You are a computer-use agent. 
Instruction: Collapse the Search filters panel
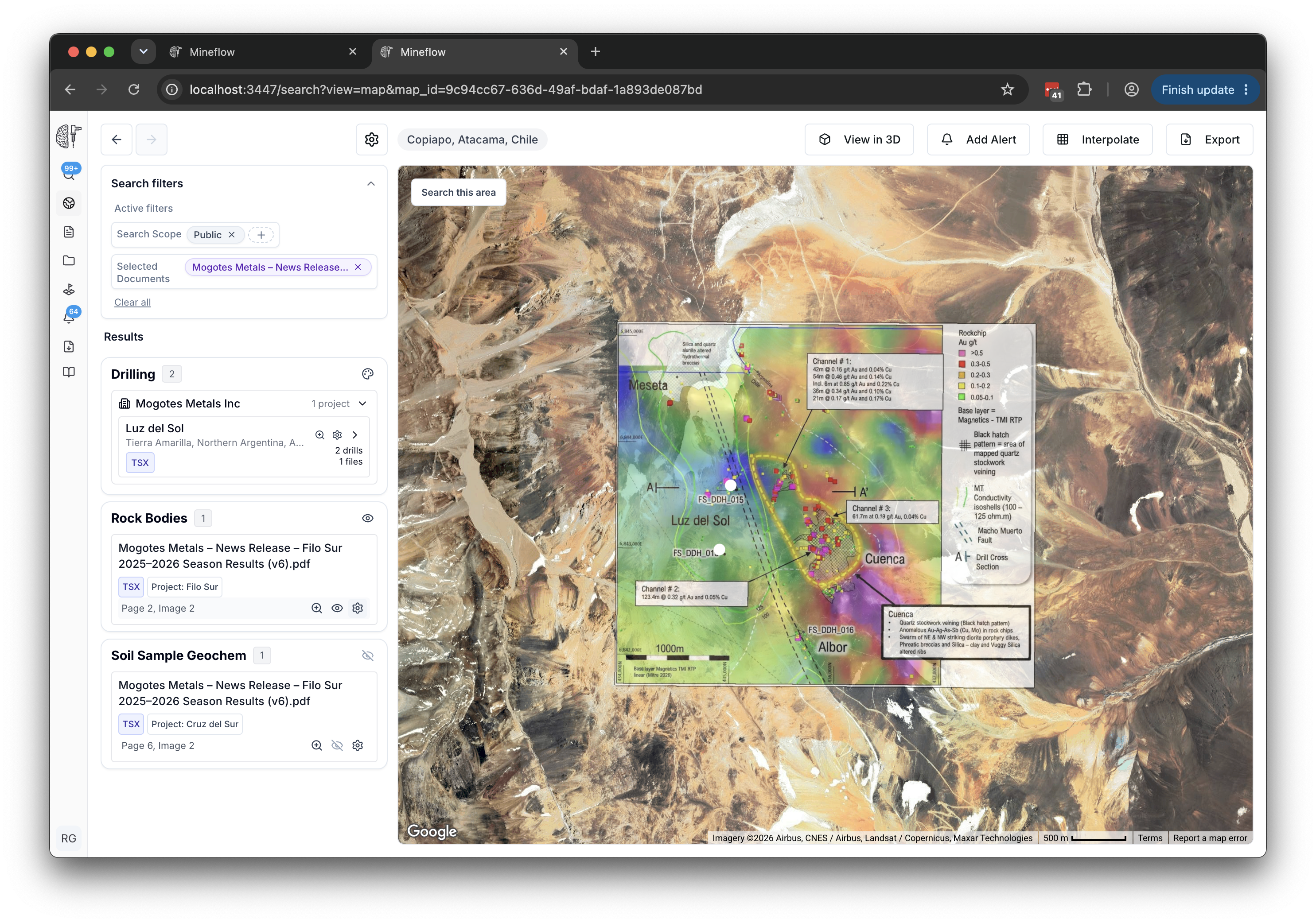(371, 184)
